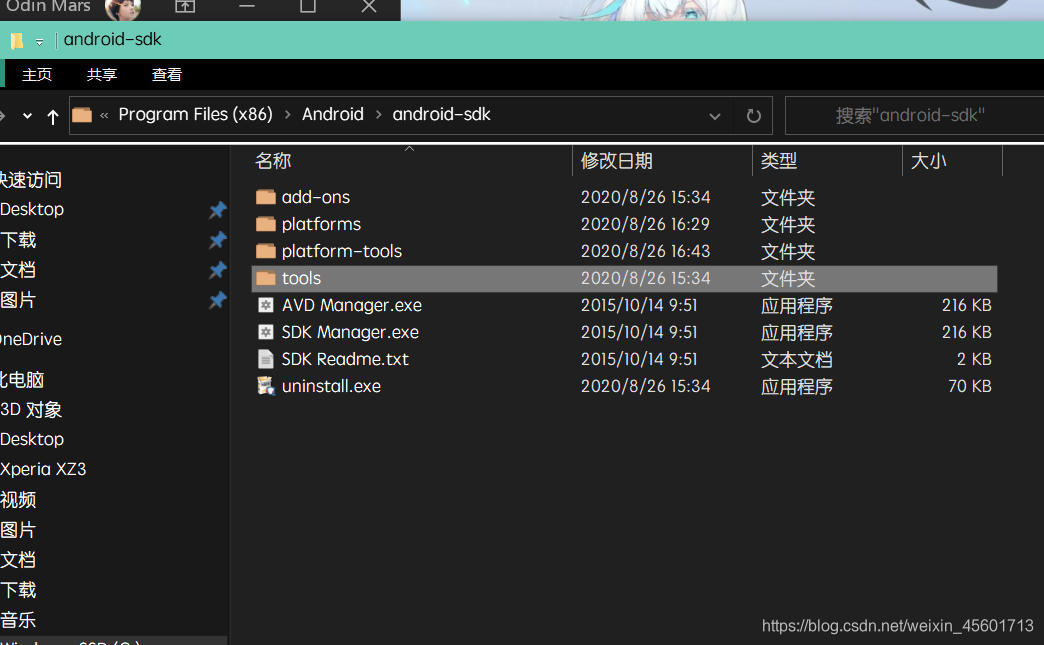The width and height of the screenshot is (1044, 645).
Task: Select 音乐 in navigation pane
Action: pos(18,620)
